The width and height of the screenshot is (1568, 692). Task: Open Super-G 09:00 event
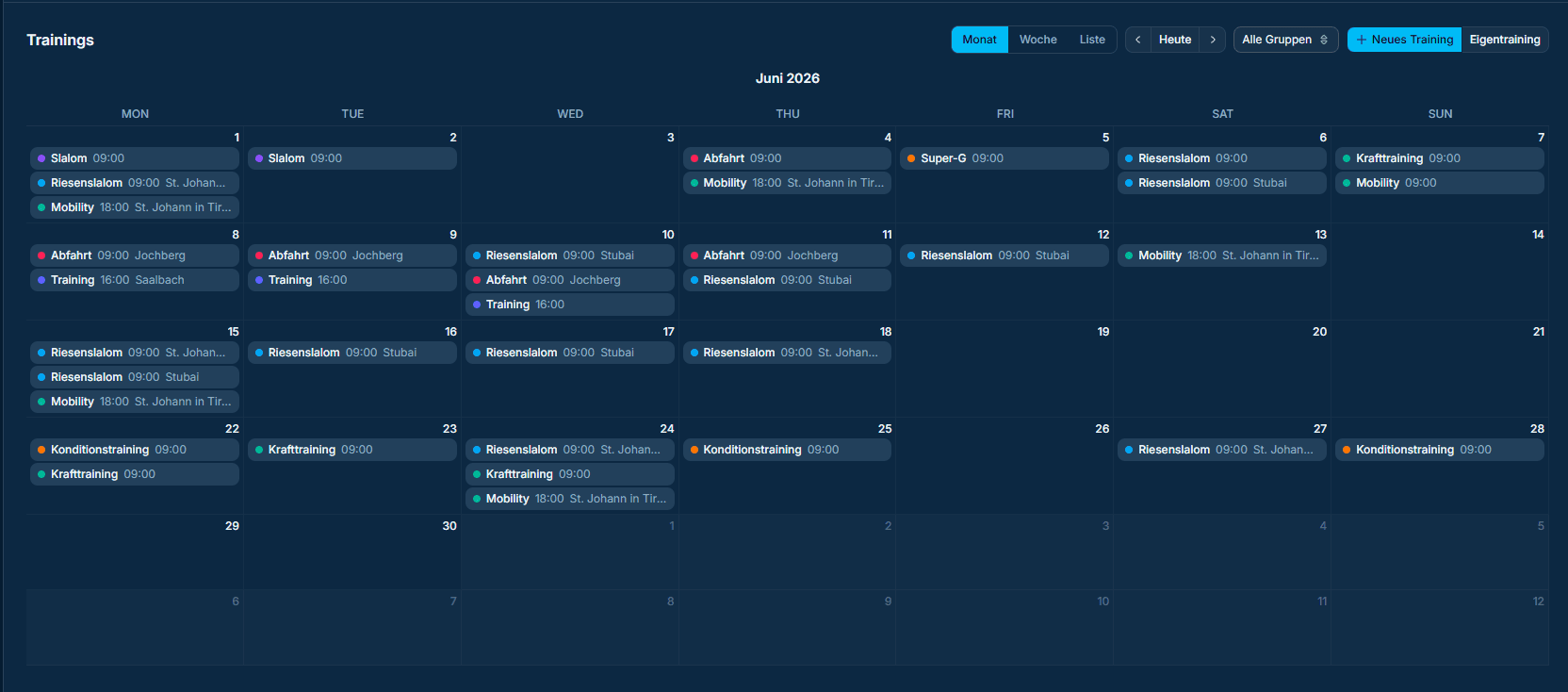[x=1004, y=158]
